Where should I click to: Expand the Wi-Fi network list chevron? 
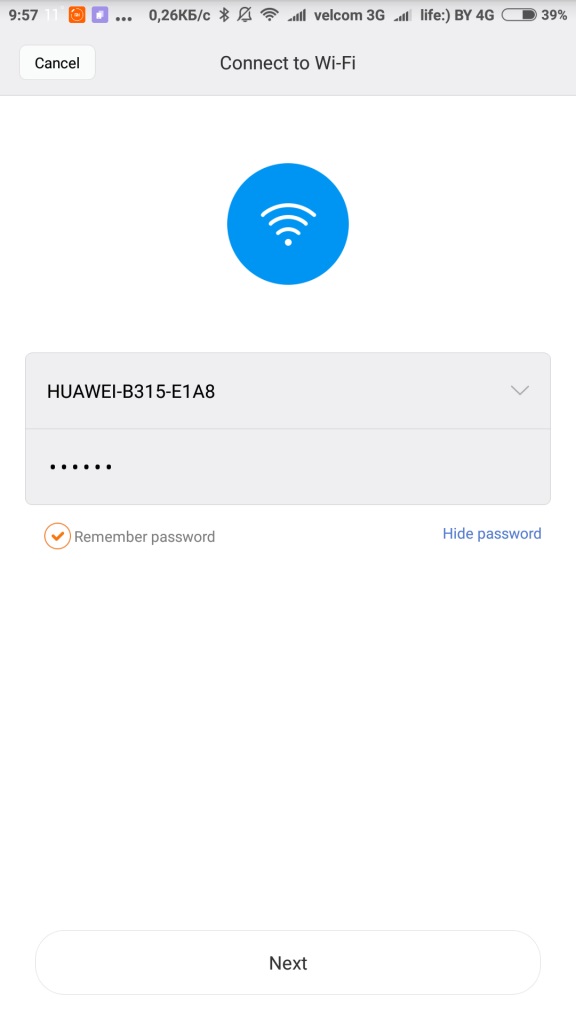click(520, 391)
